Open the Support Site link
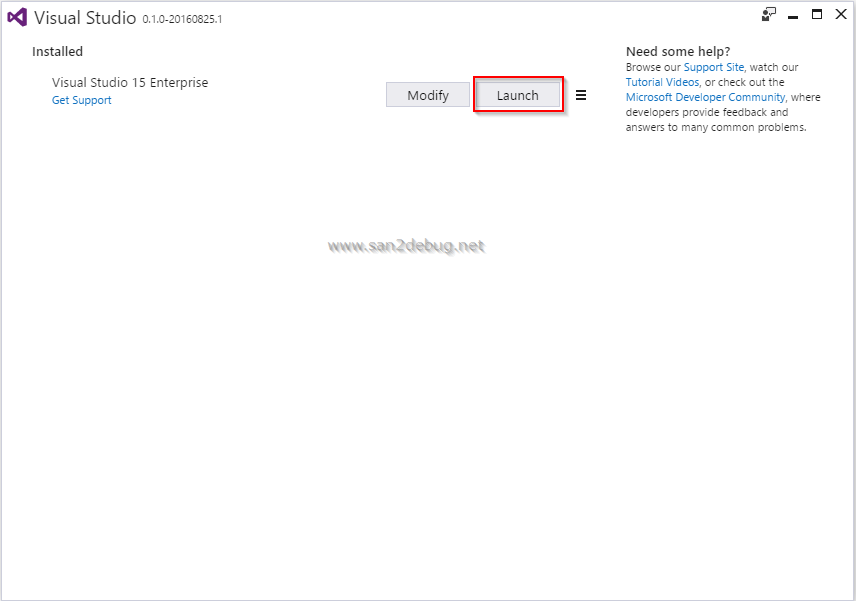The width and height of the screenshot is (856, 601). (714, 67)
